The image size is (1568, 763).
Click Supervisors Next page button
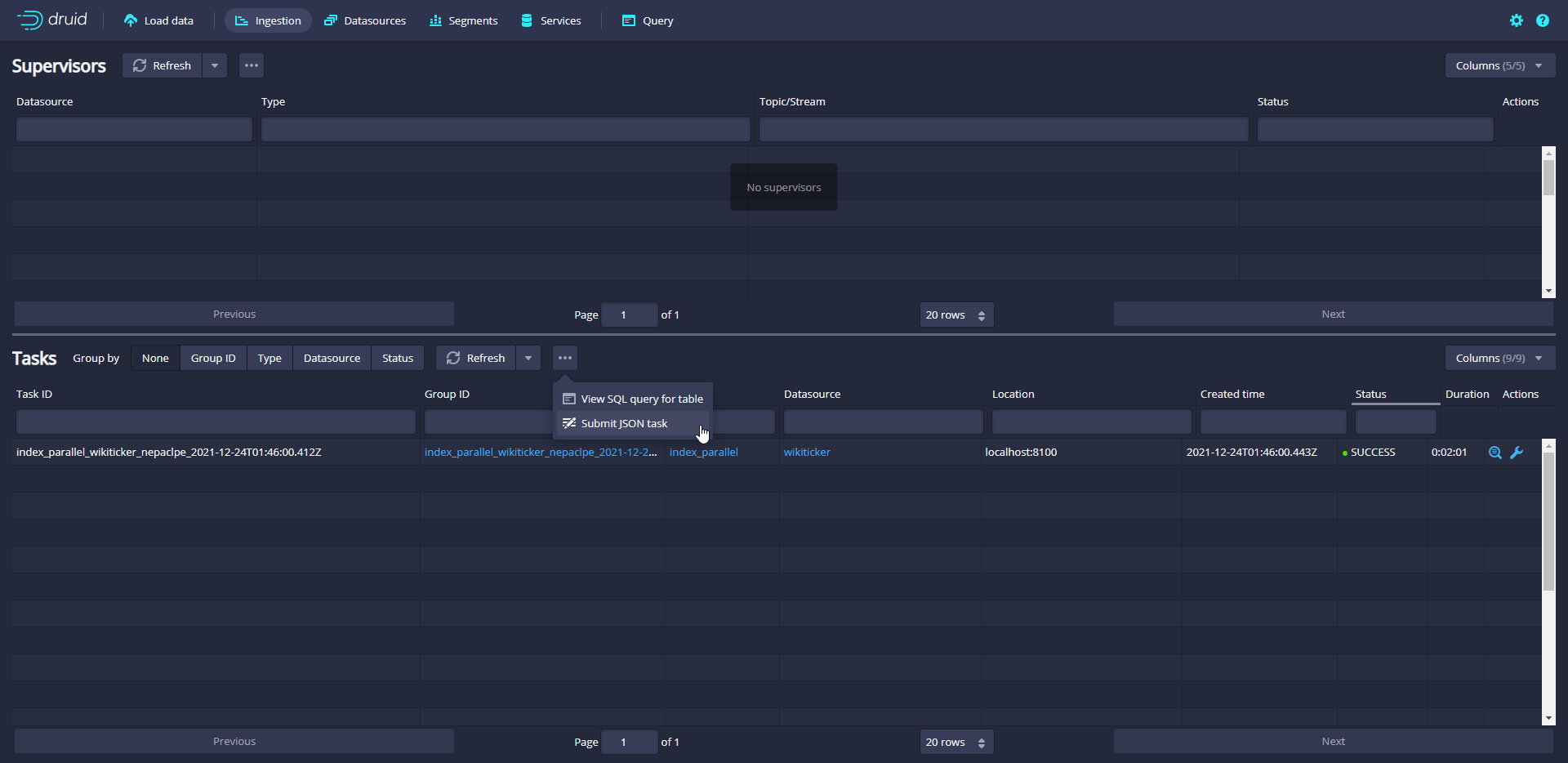click(x=1333, y=314)
